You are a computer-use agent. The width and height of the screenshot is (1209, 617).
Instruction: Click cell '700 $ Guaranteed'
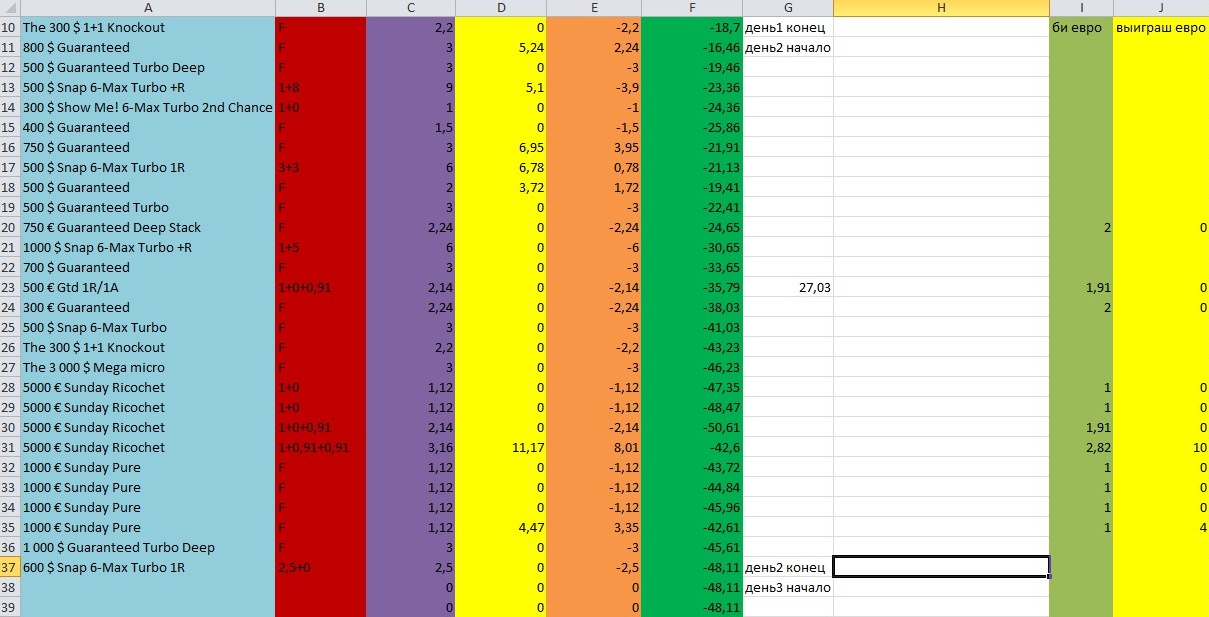(148, 268)
